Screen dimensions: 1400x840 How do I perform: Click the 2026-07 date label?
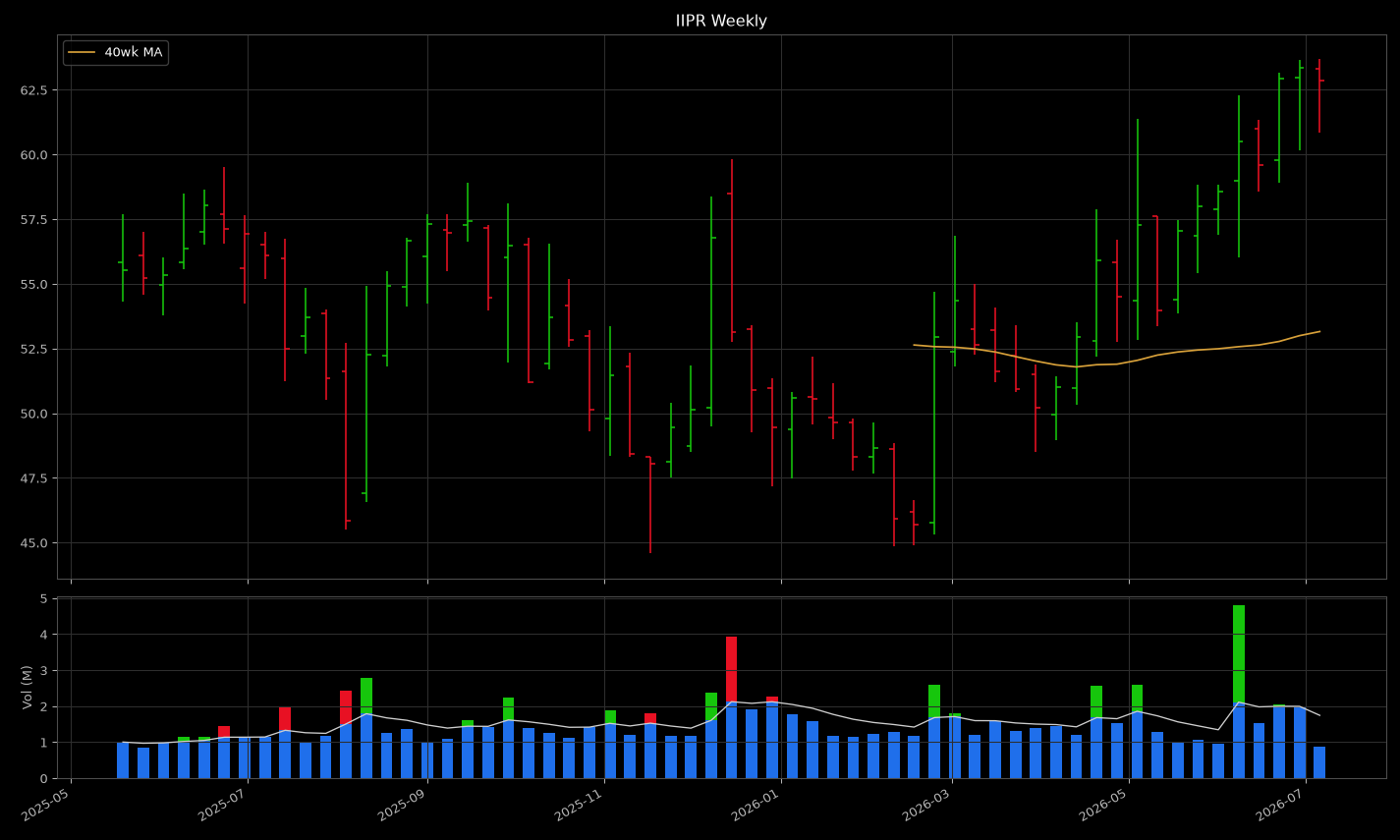(1282, 805)
